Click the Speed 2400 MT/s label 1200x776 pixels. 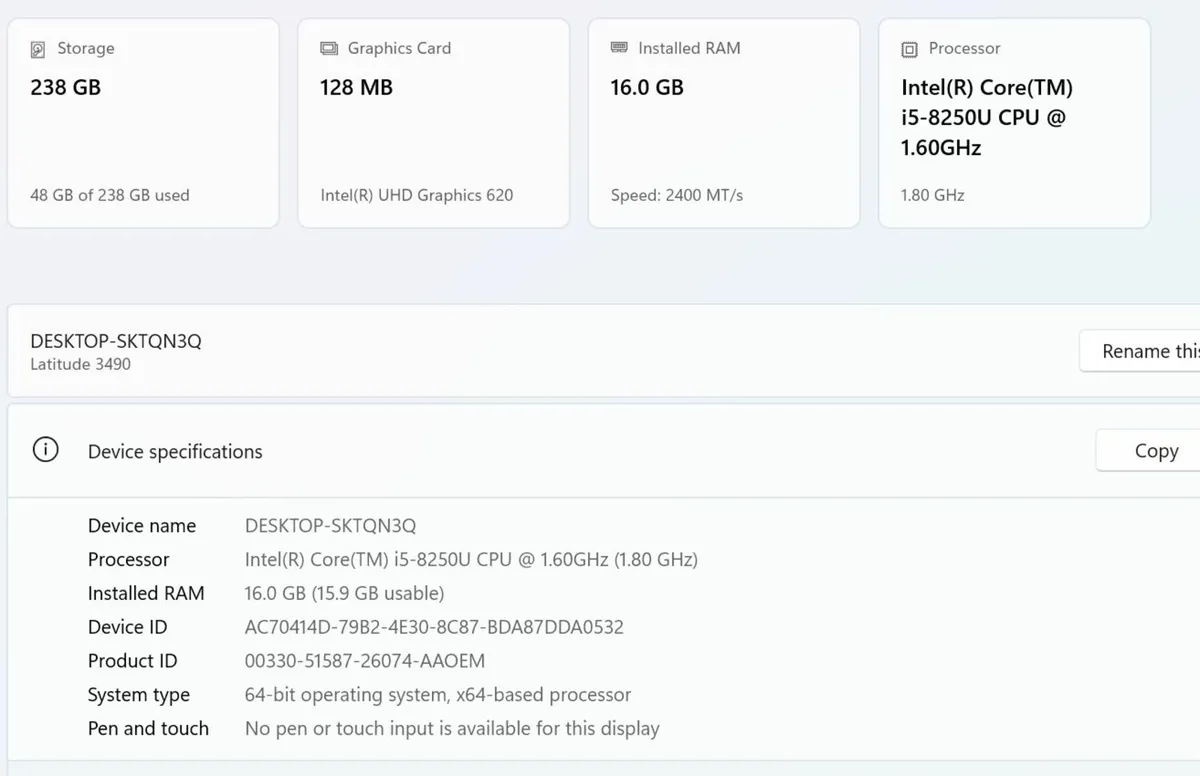[677, 194]
